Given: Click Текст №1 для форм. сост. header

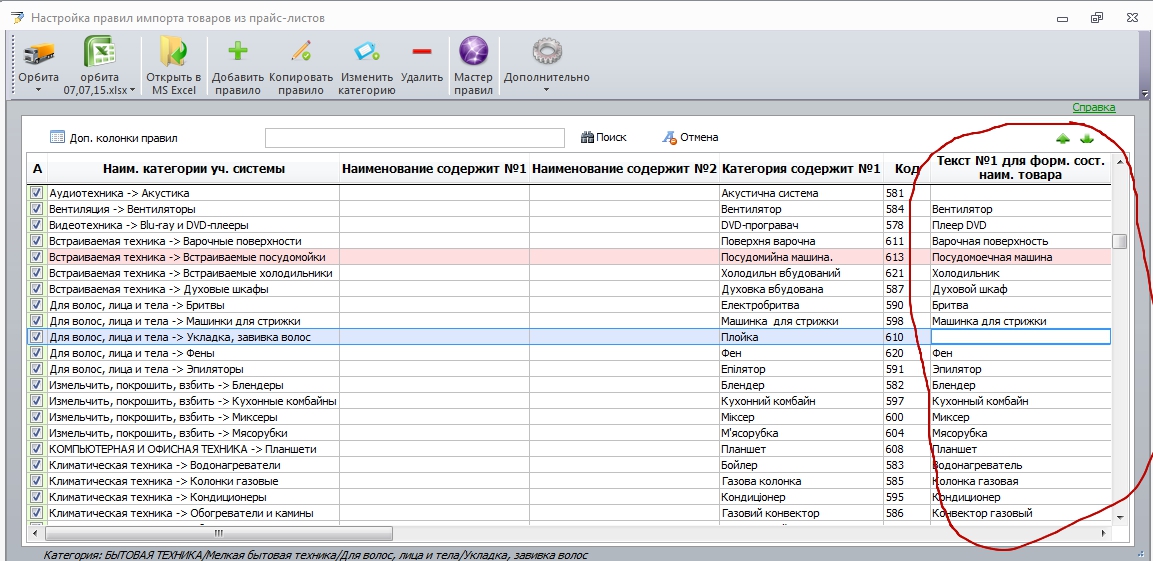Looking at the screenshot, I should (1021, 168).
